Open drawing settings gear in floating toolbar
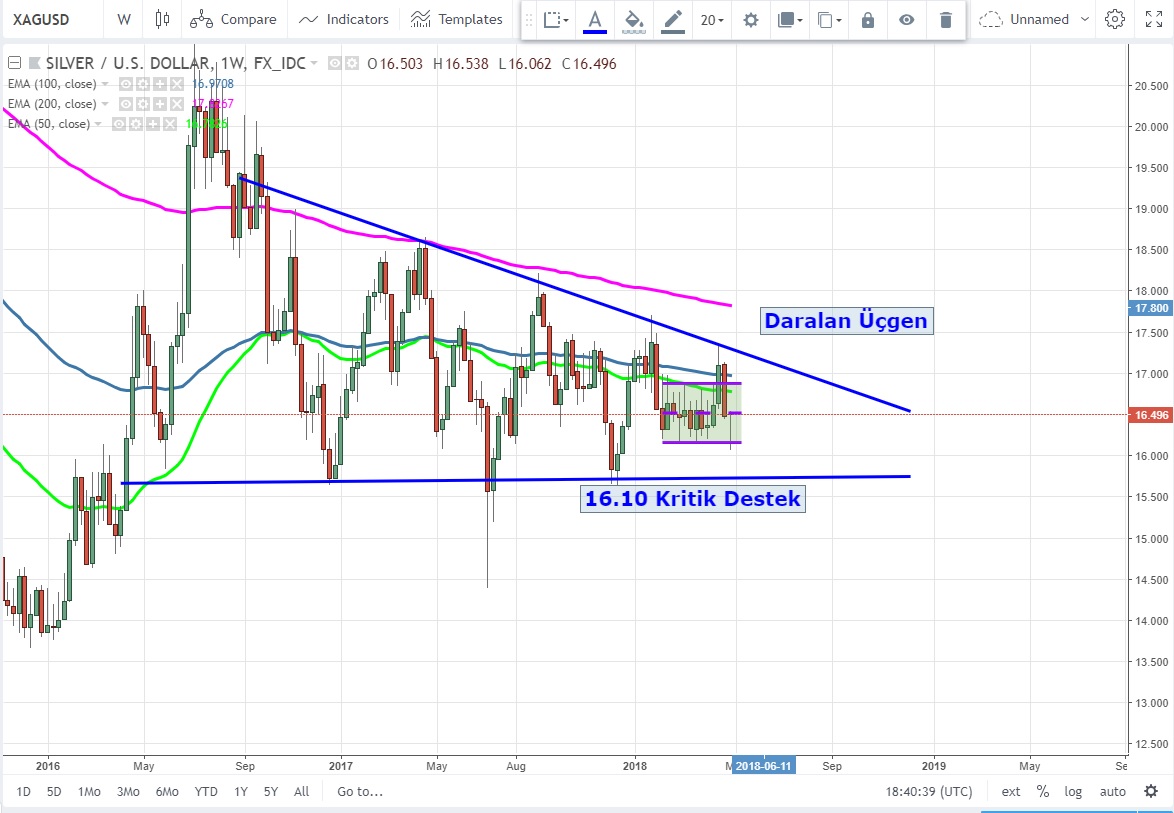Screen dimensions: 1174x813 coord(751,19)
